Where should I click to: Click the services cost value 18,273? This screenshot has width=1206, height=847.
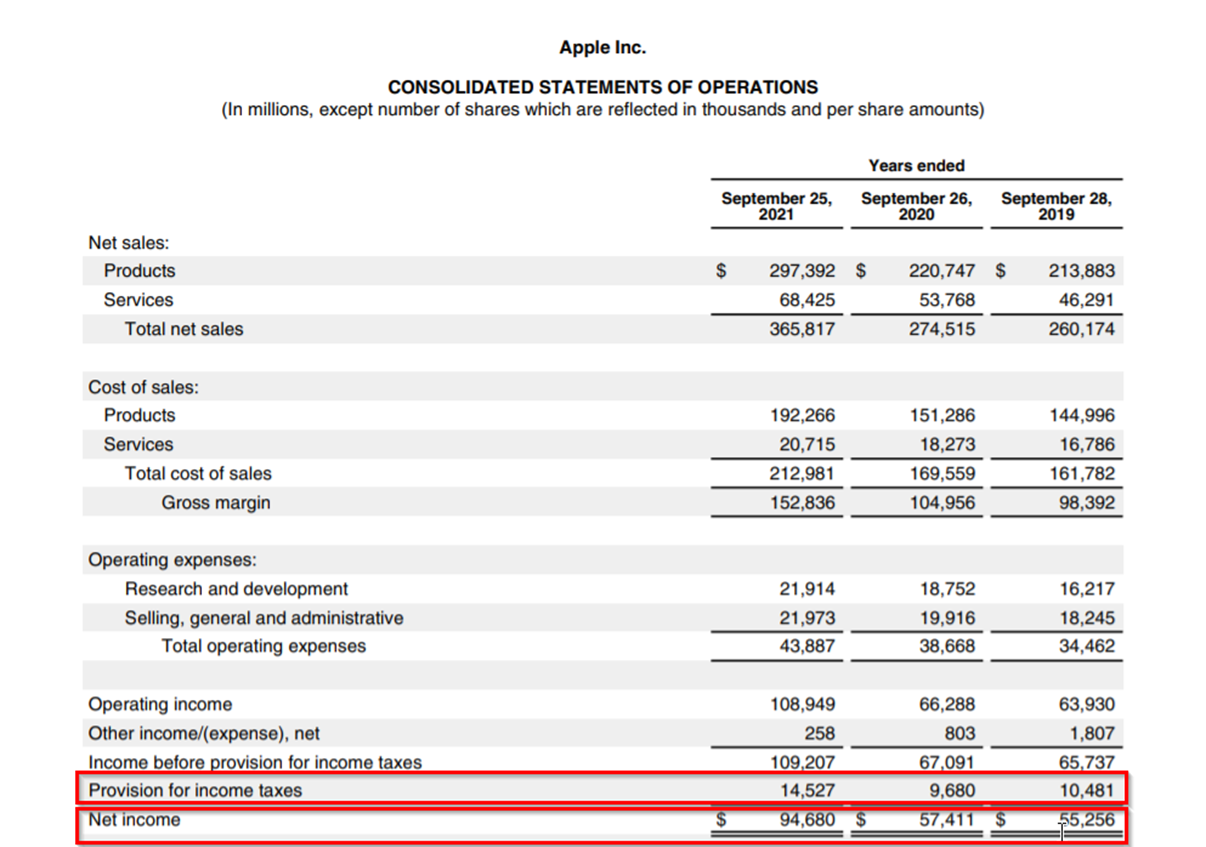tap(947, 445)
